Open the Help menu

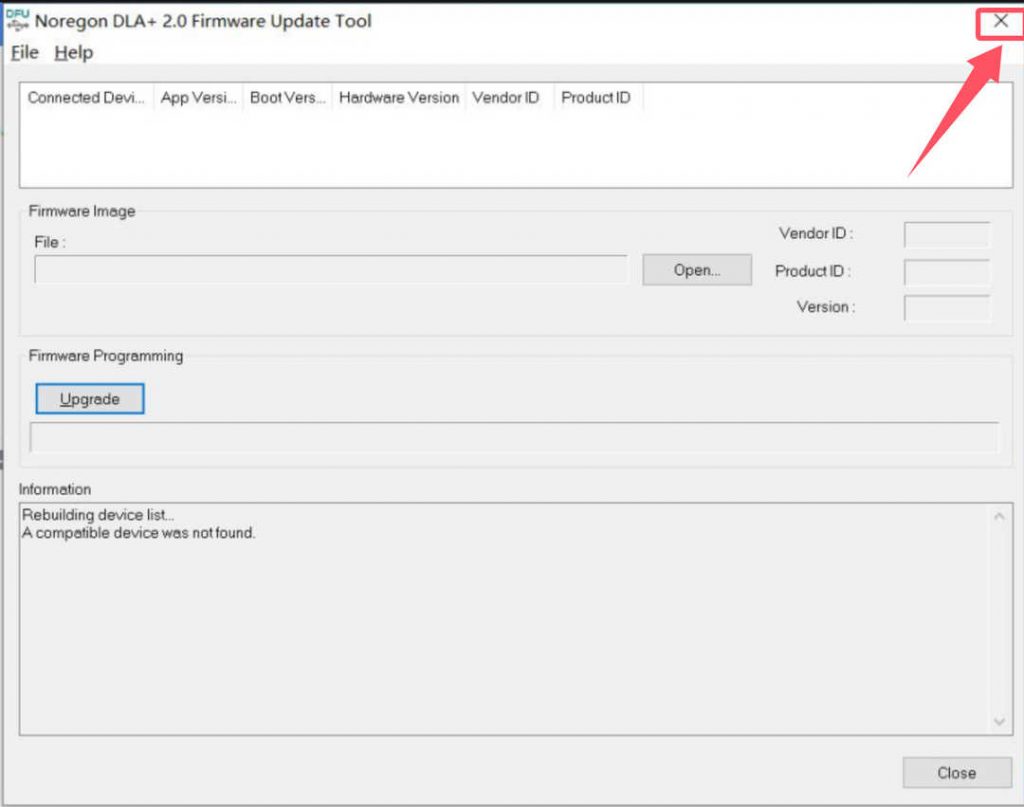click(x=72, y=52)
